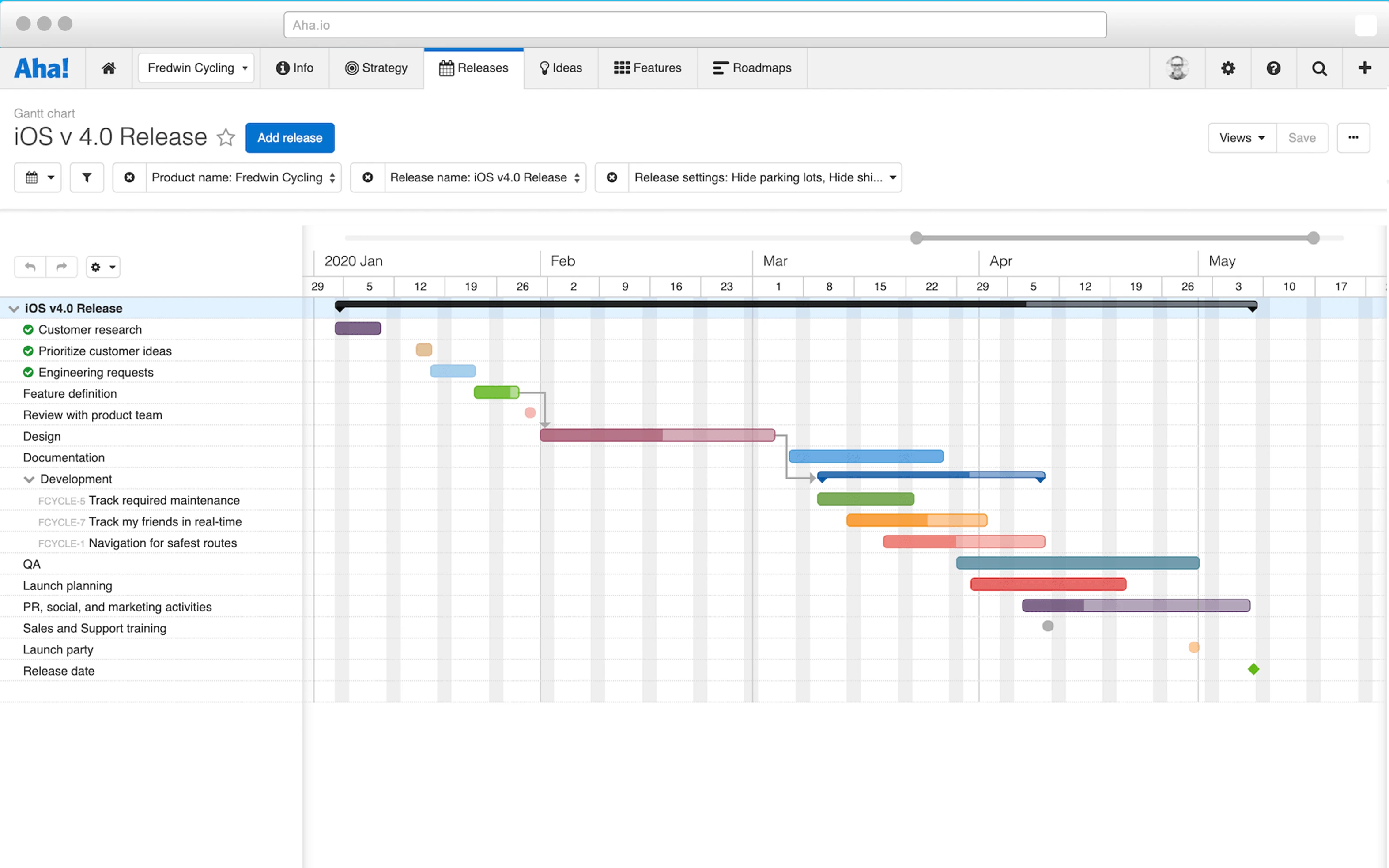Click the green Release date milestone diamond
1389x868 pixels.
tap(1253, 669)
